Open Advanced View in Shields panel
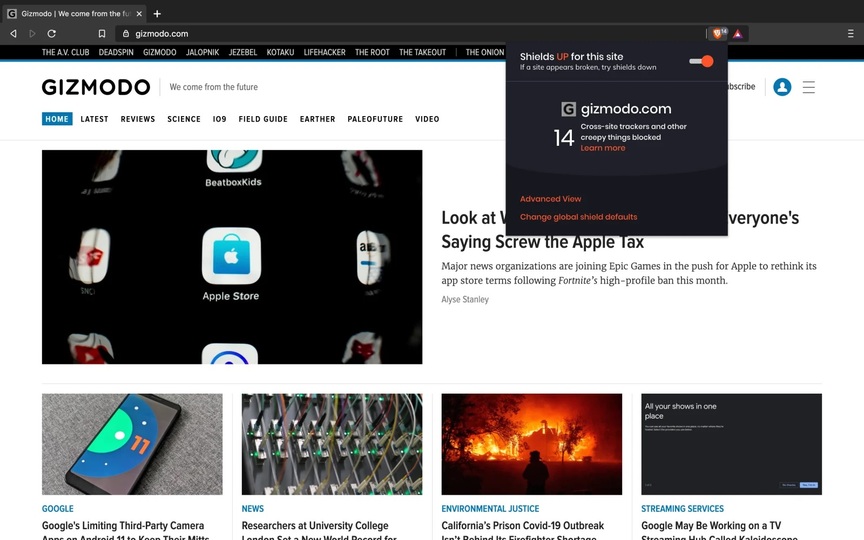The image size is (864, 540). tap(550, 199)
